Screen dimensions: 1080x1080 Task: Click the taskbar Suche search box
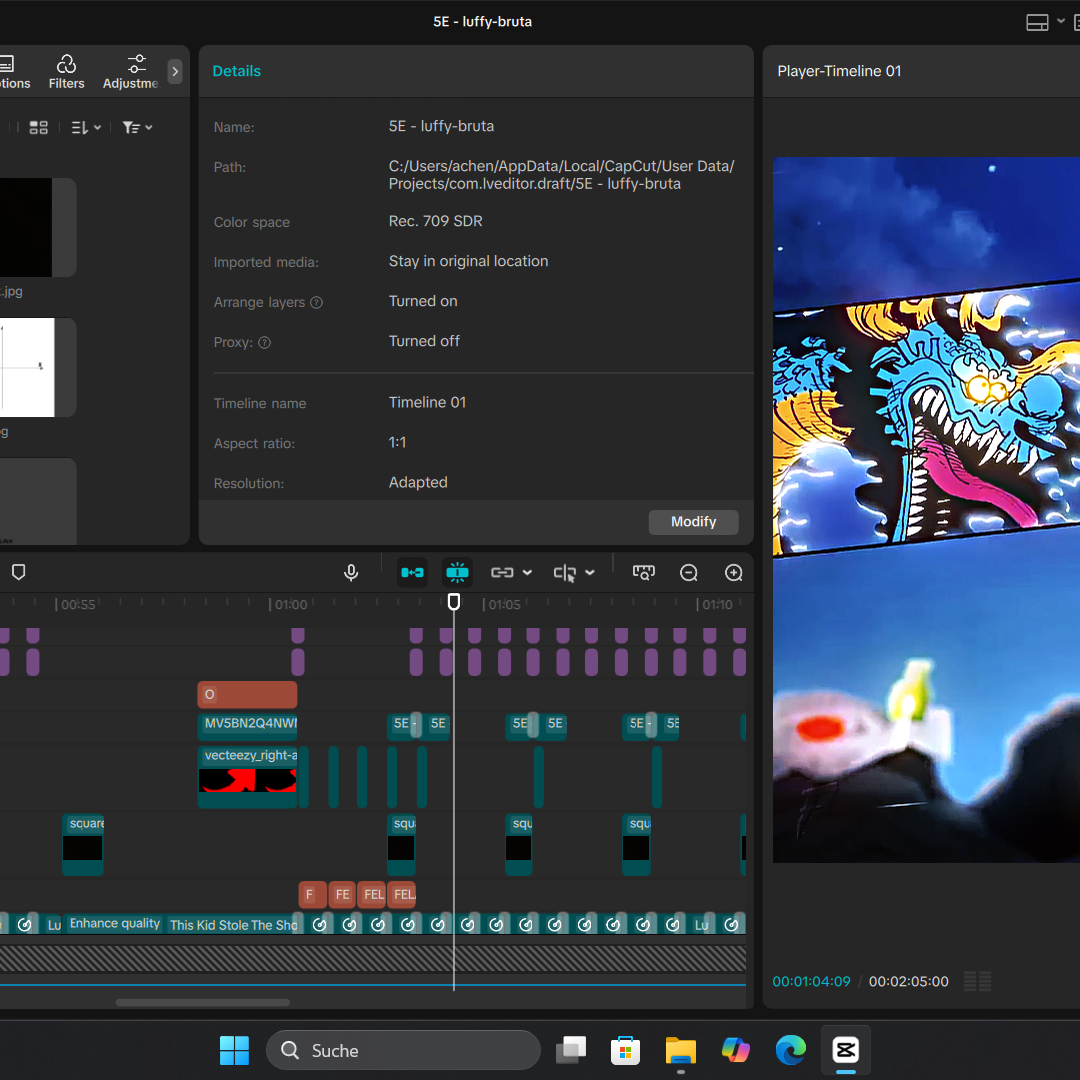pyautogui.click(x=403, y=1050)
